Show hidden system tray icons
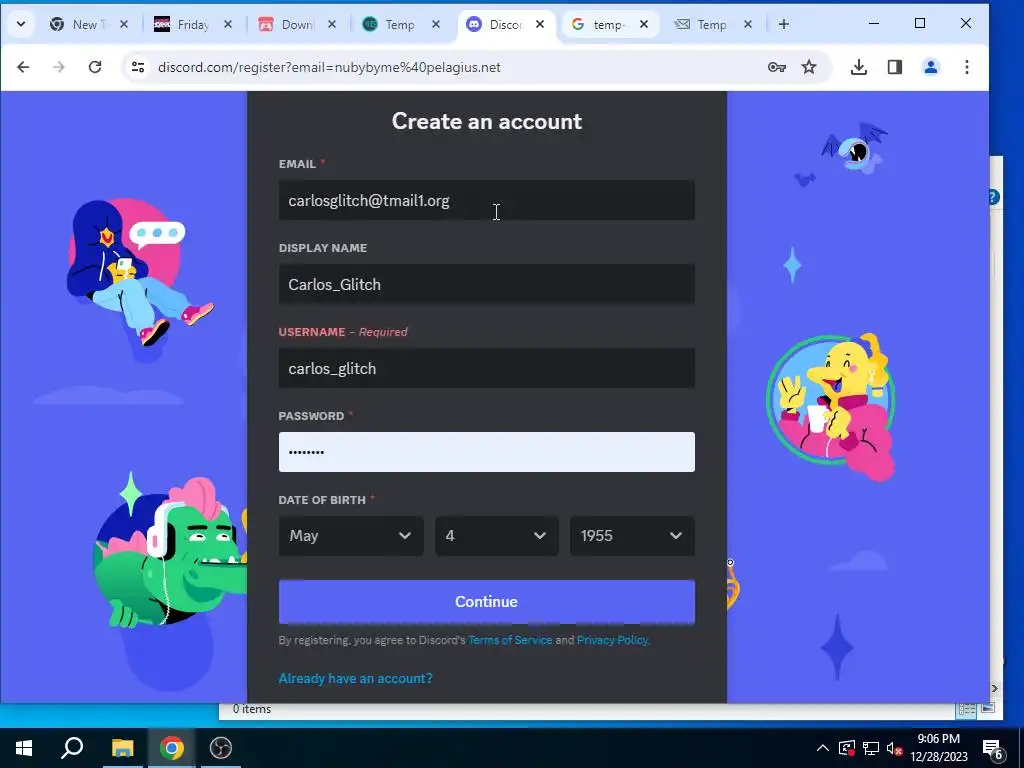This screenshot has height=768, width=1024. point(823,748)
